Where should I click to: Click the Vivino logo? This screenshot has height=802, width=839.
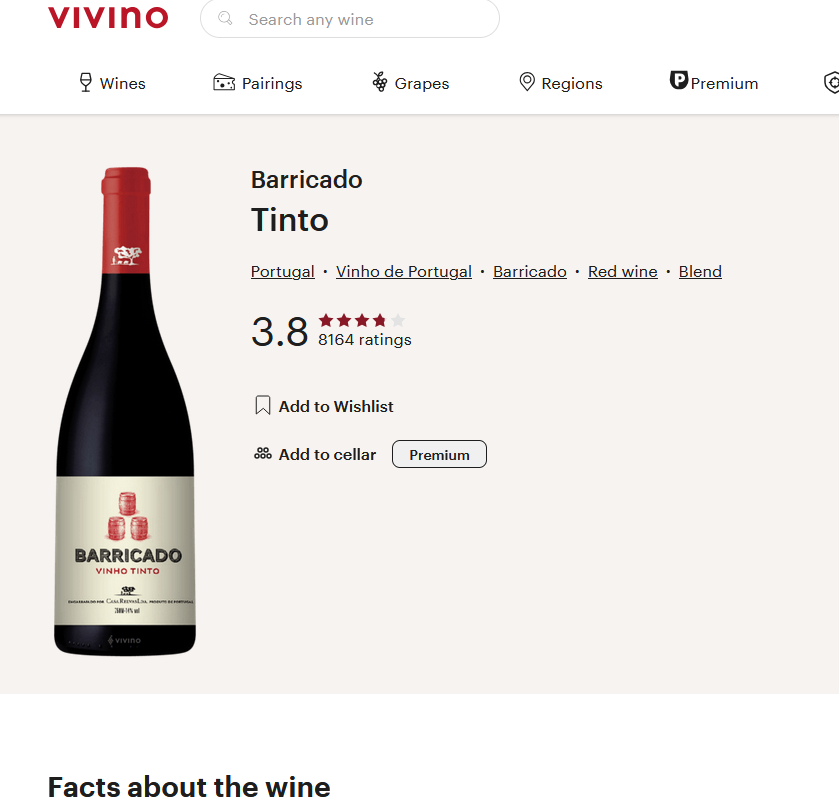[108, 18]
